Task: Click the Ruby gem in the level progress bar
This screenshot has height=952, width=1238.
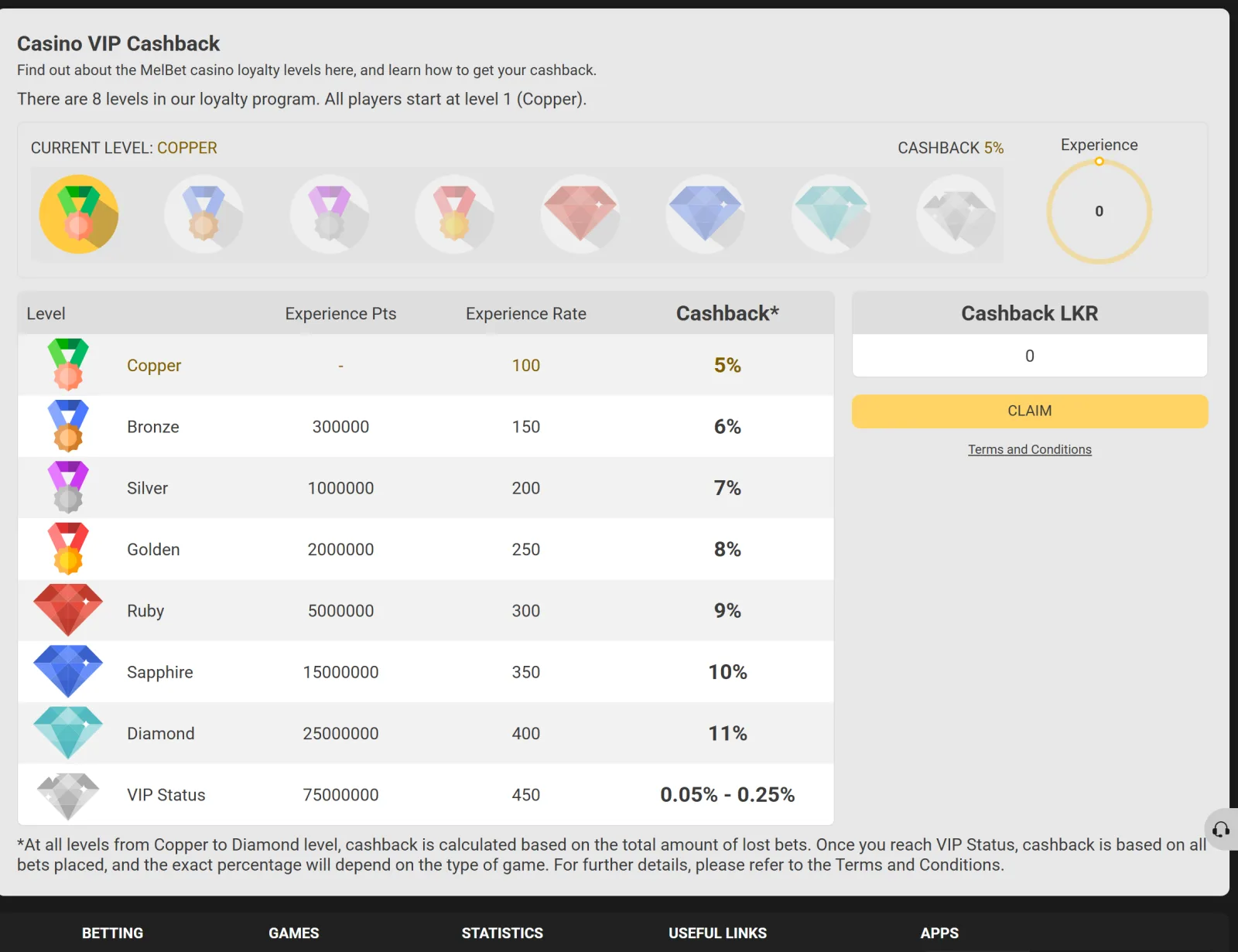Action: (580, 214)
